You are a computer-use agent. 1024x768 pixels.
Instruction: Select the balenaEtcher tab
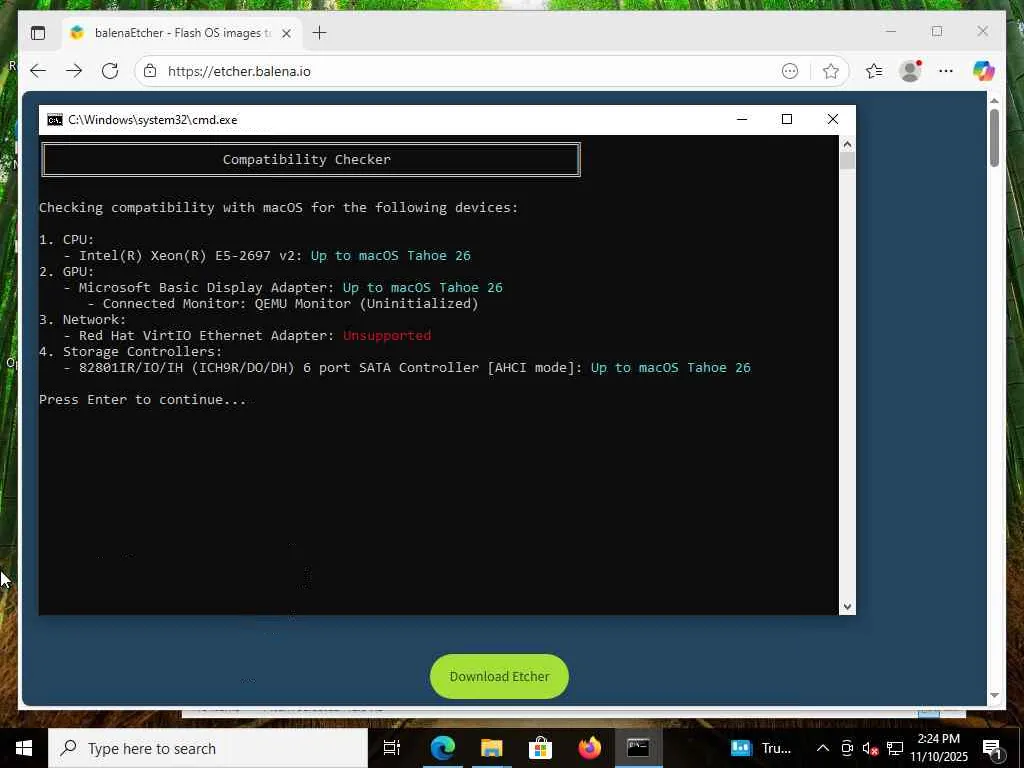[x=183, y=33]
